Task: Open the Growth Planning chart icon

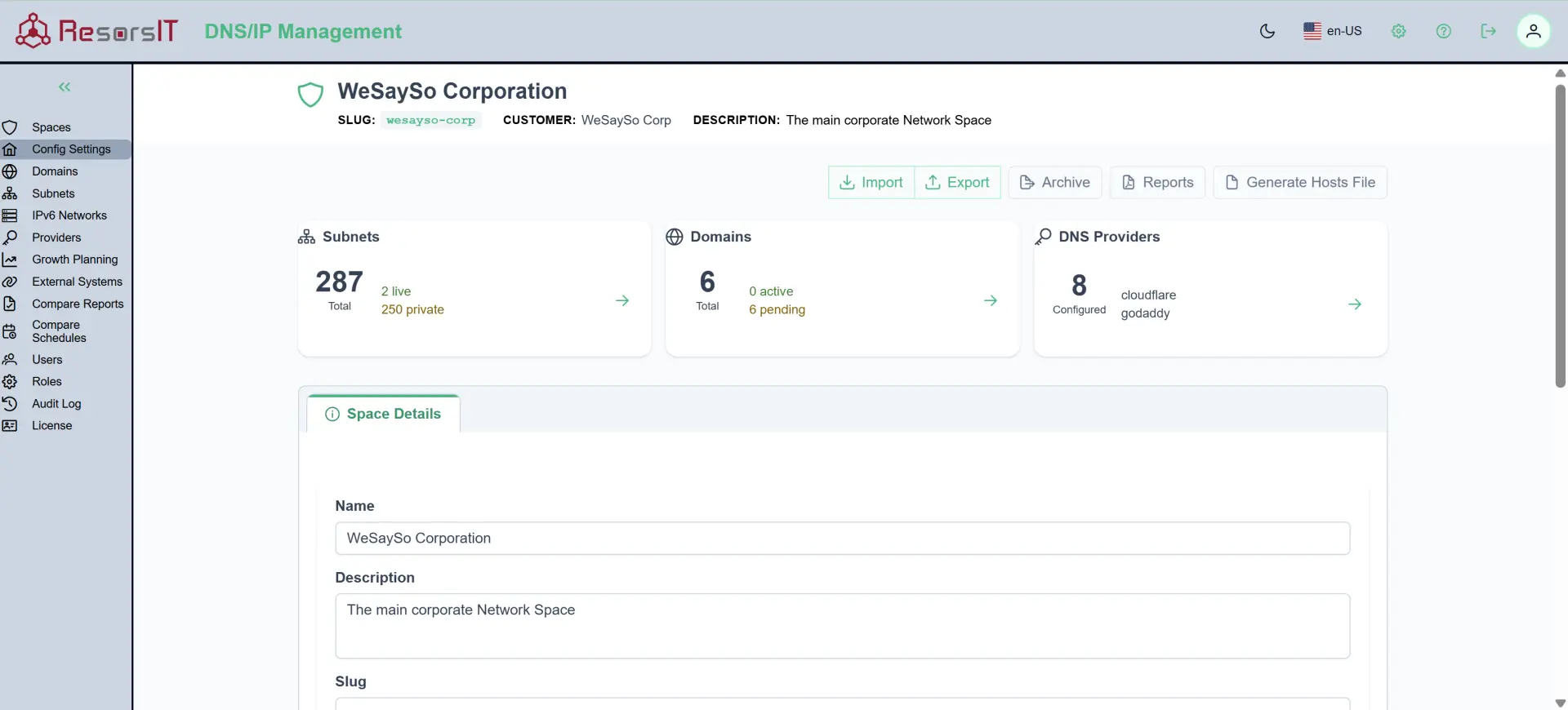Action: [x=10, y=260]
